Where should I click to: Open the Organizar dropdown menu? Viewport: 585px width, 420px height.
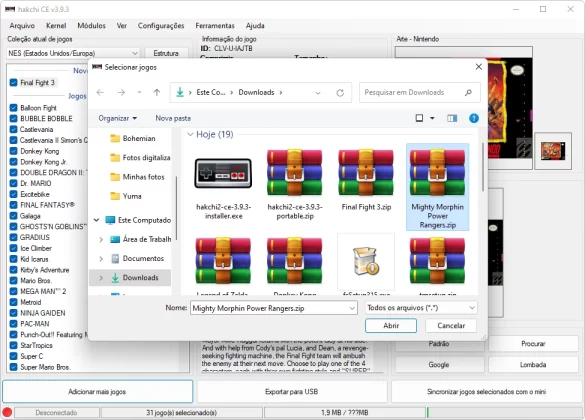[118, 118]
